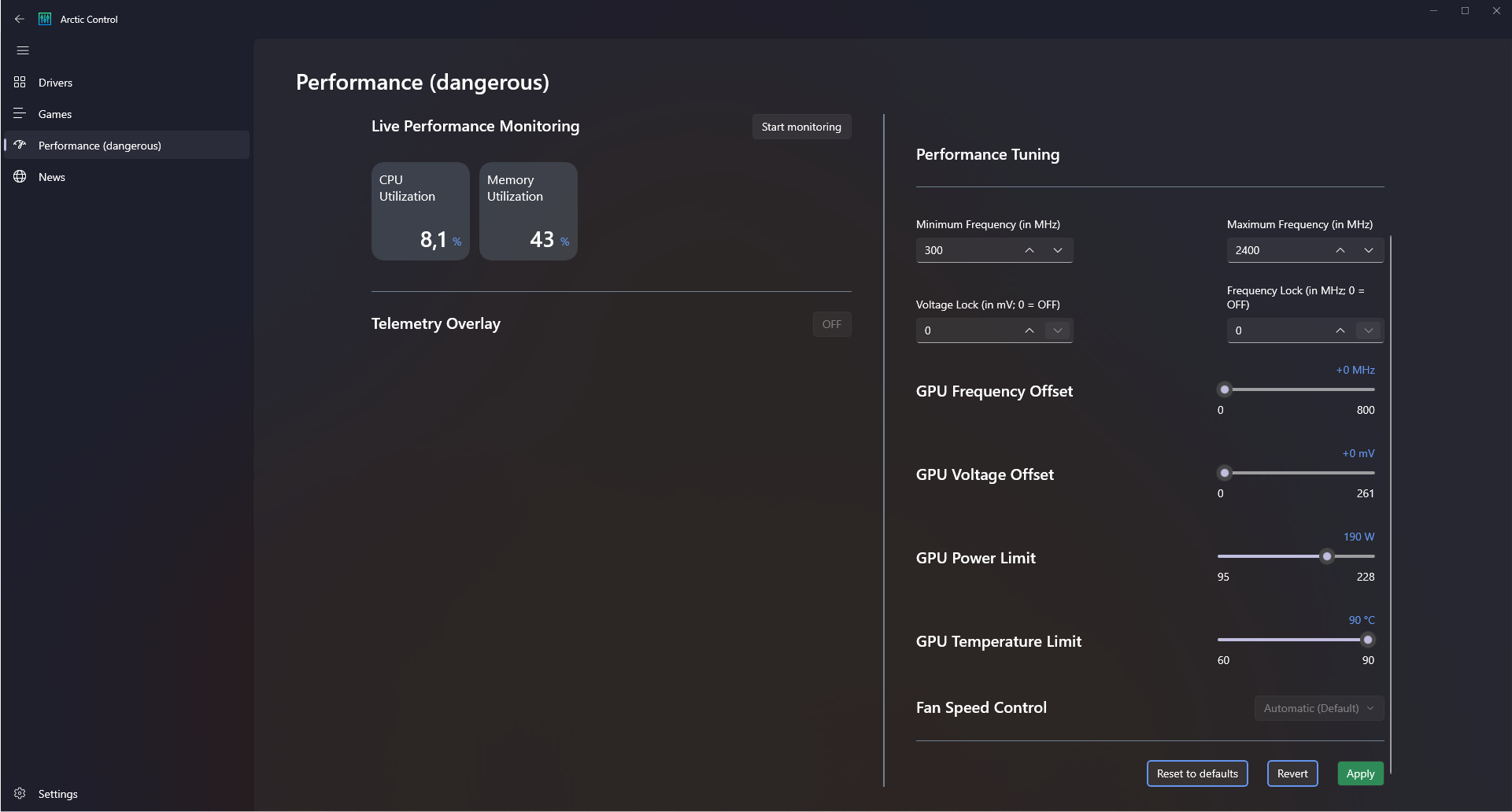This screenshot has width=1512, height=812.
Task: Click the '800' frequency offset maximum label
Action: (1366, 410)
